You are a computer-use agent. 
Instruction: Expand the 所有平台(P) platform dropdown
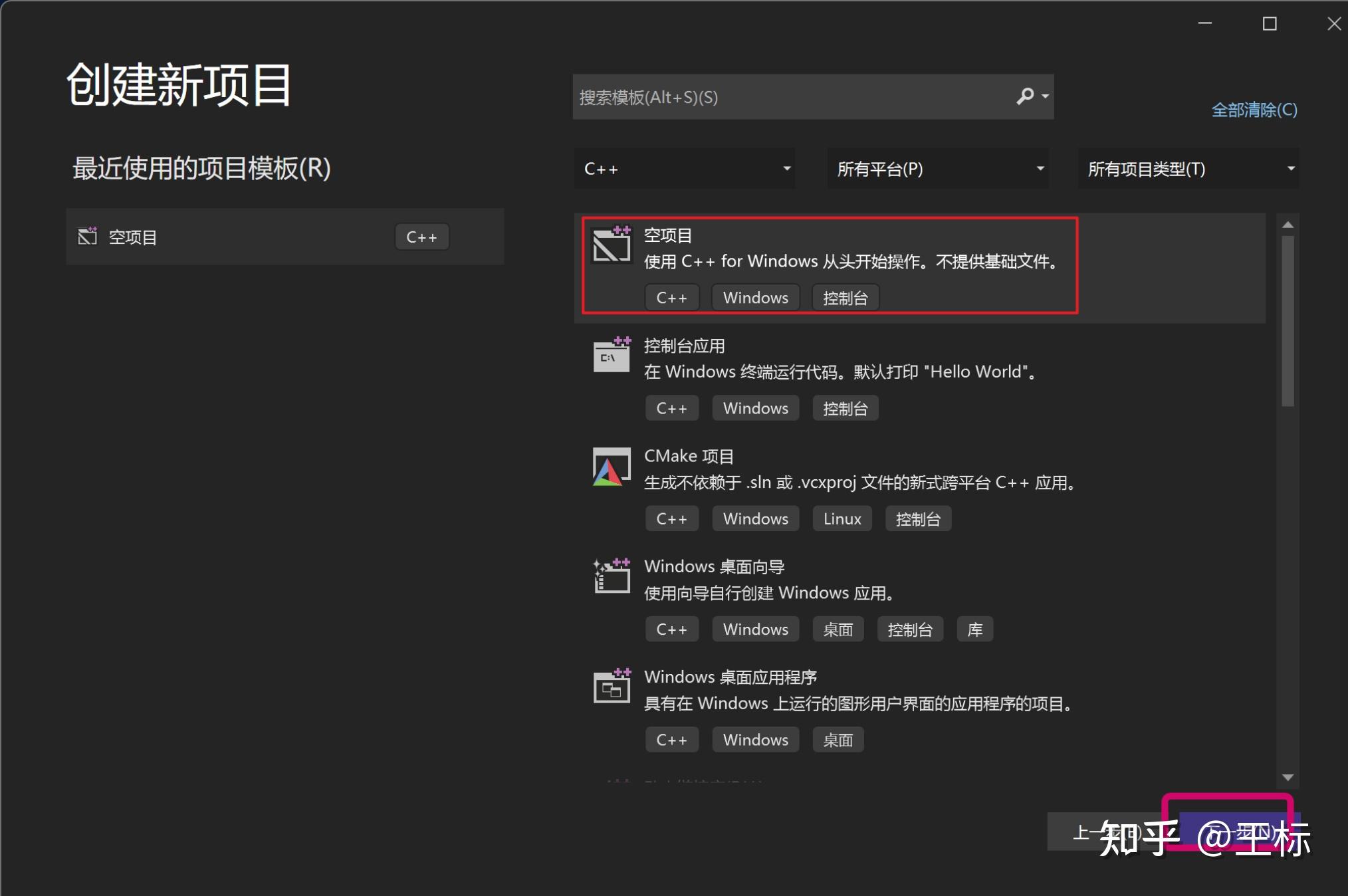point(937,168)
